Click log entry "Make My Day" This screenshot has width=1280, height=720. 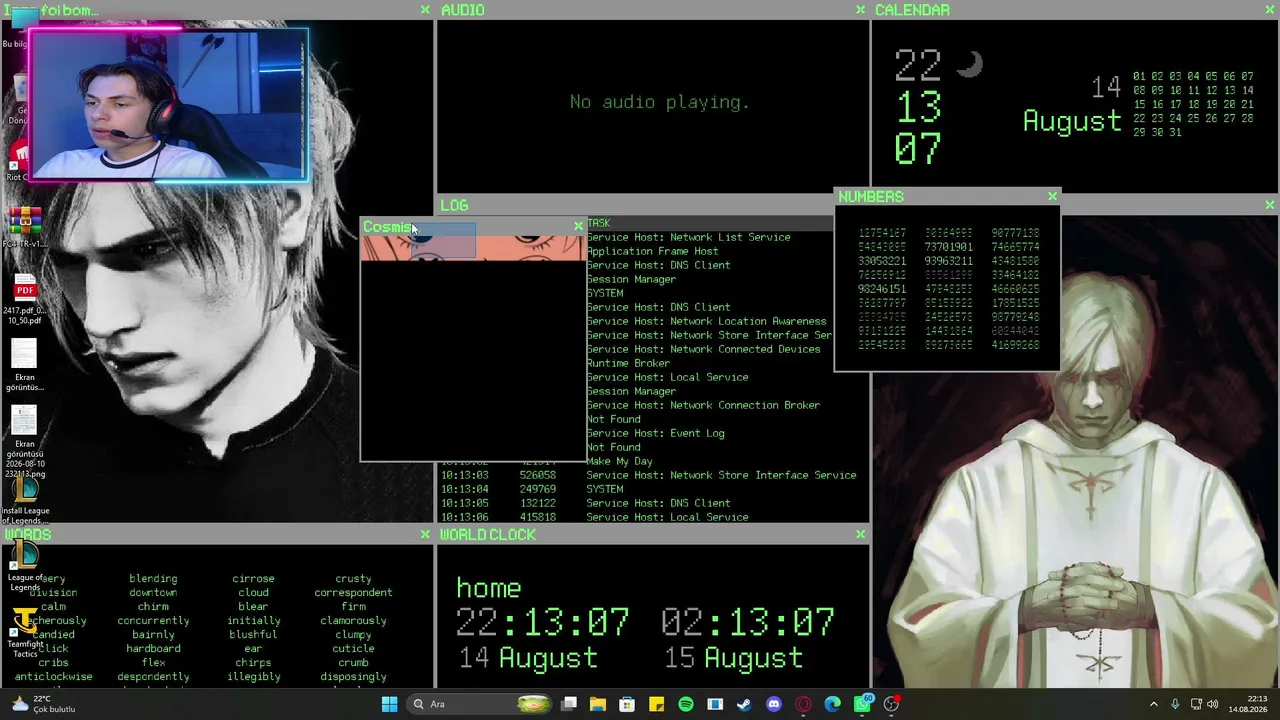click(x=620, y=461)
